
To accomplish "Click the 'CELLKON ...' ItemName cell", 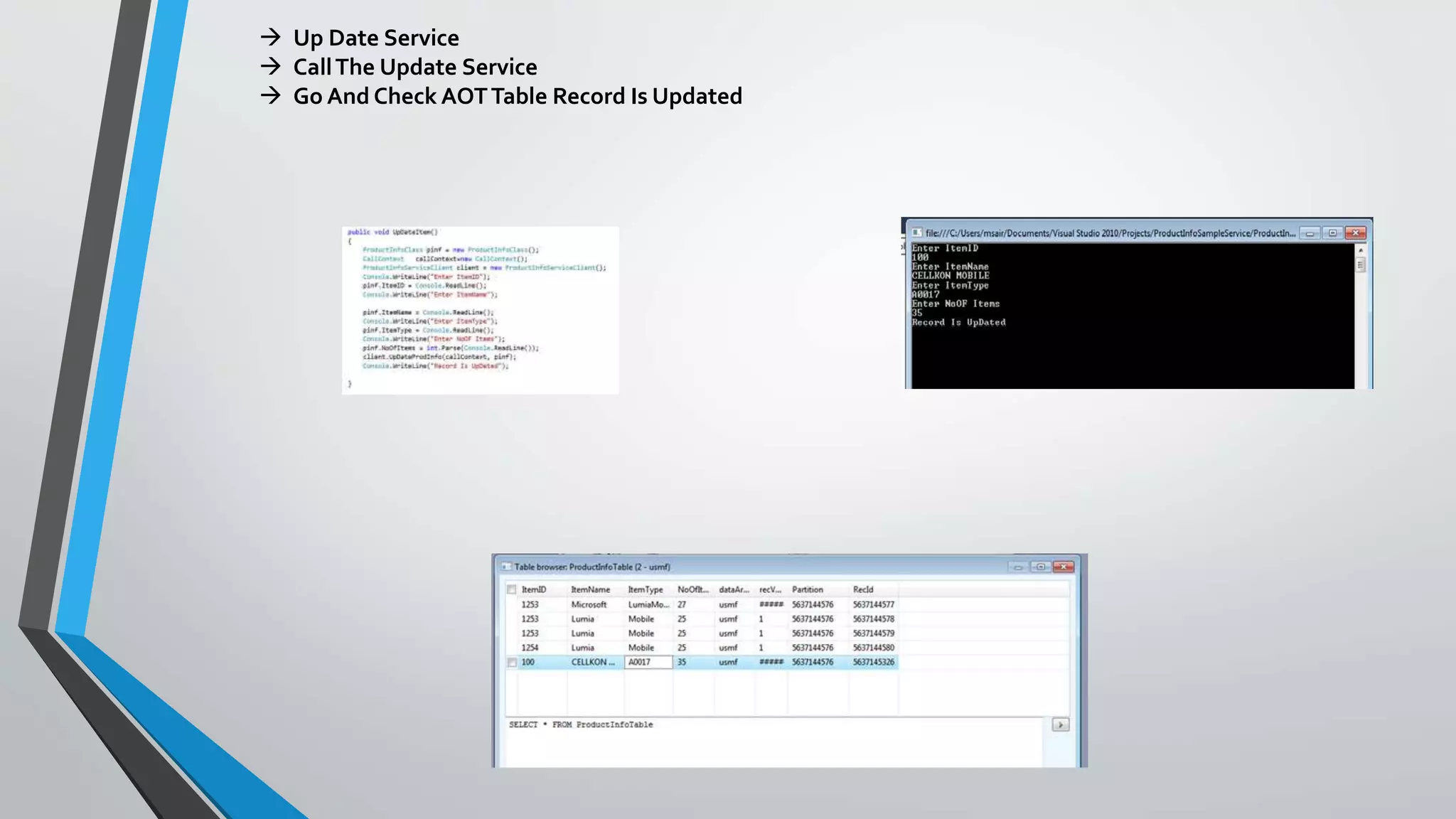I will pyautogui.click(x=593, y=662).
